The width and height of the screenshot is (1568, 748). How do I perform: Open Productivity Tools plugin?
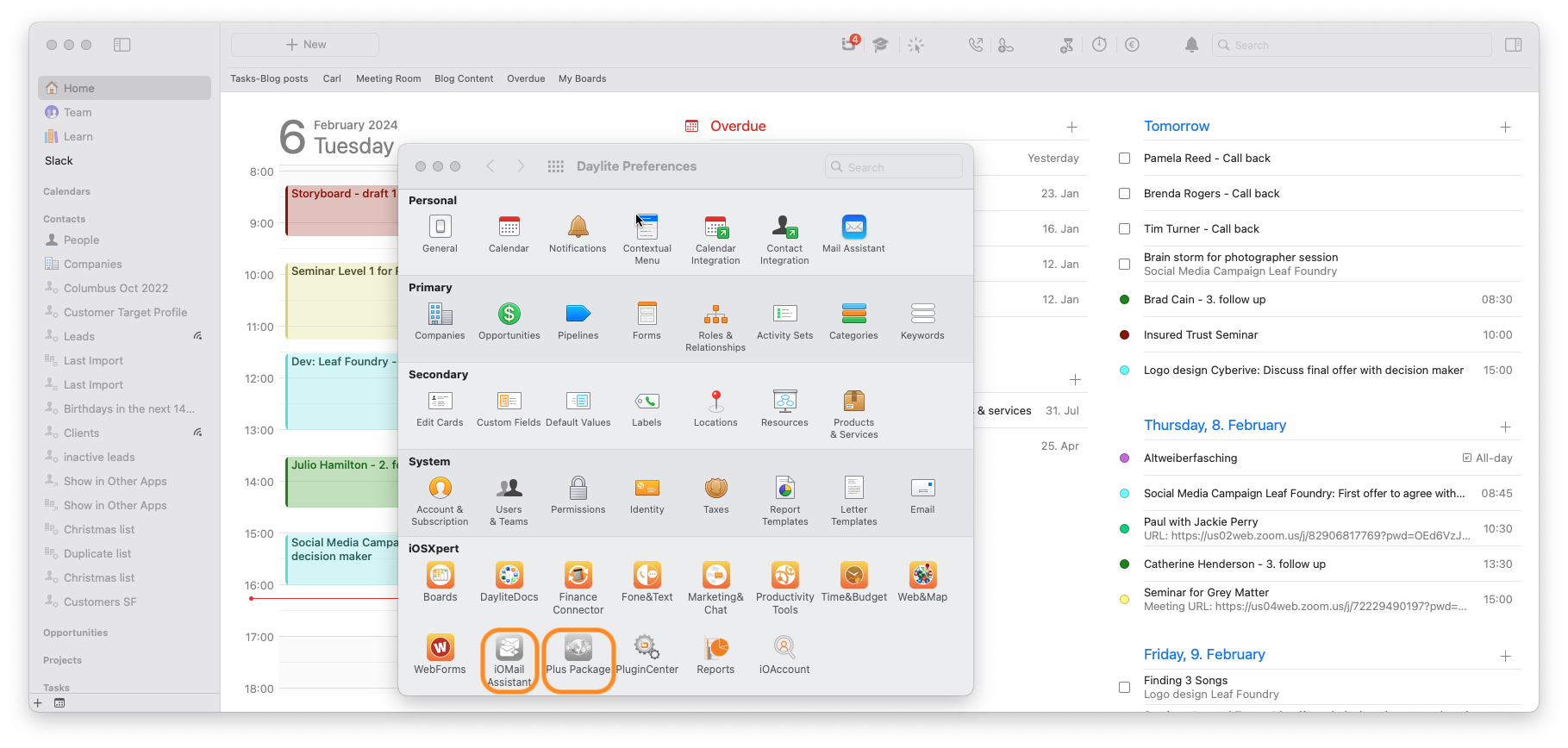(784, 575)
